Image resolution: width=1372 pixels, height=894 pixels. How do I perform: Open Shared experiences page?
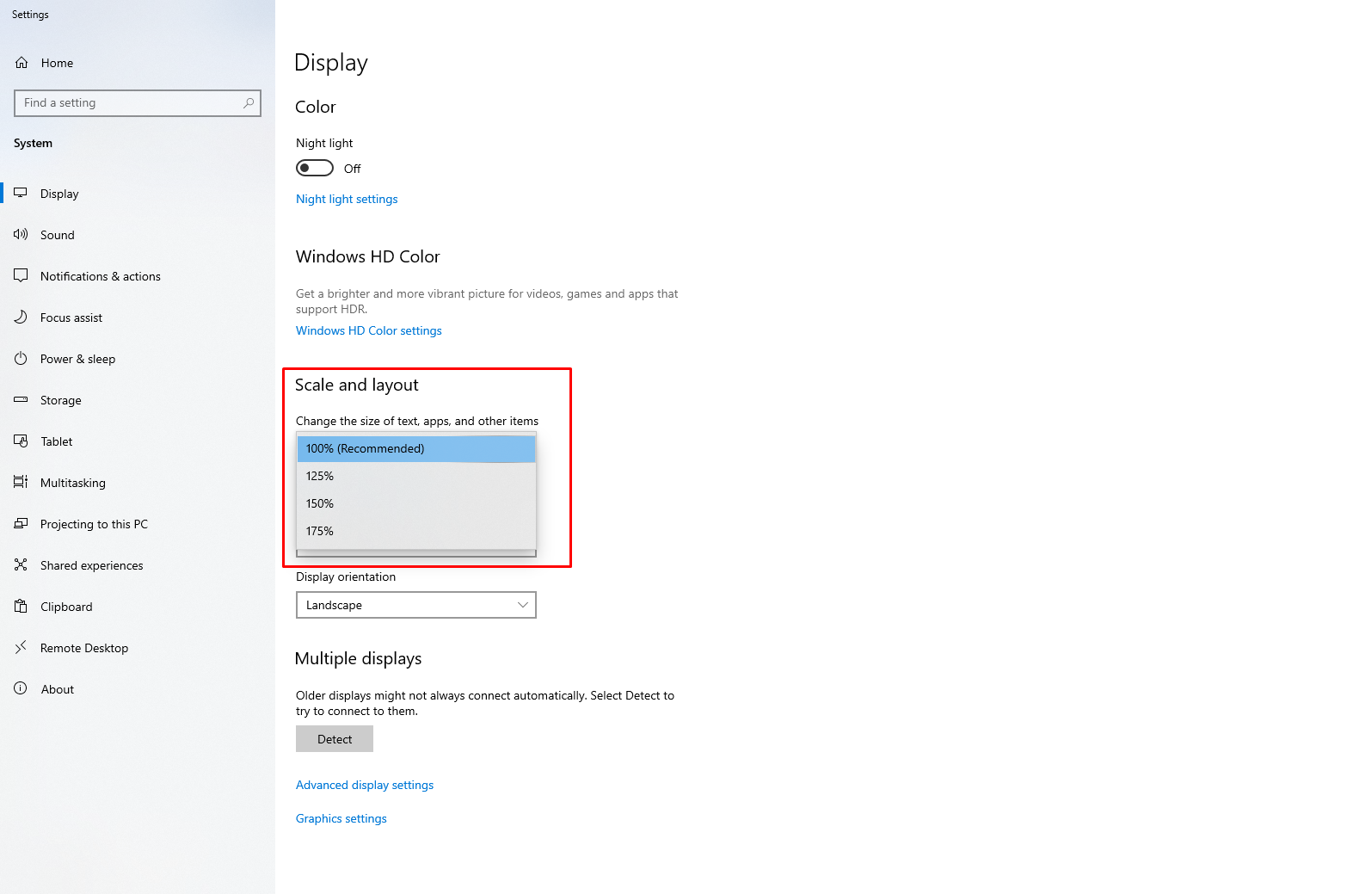138,565
